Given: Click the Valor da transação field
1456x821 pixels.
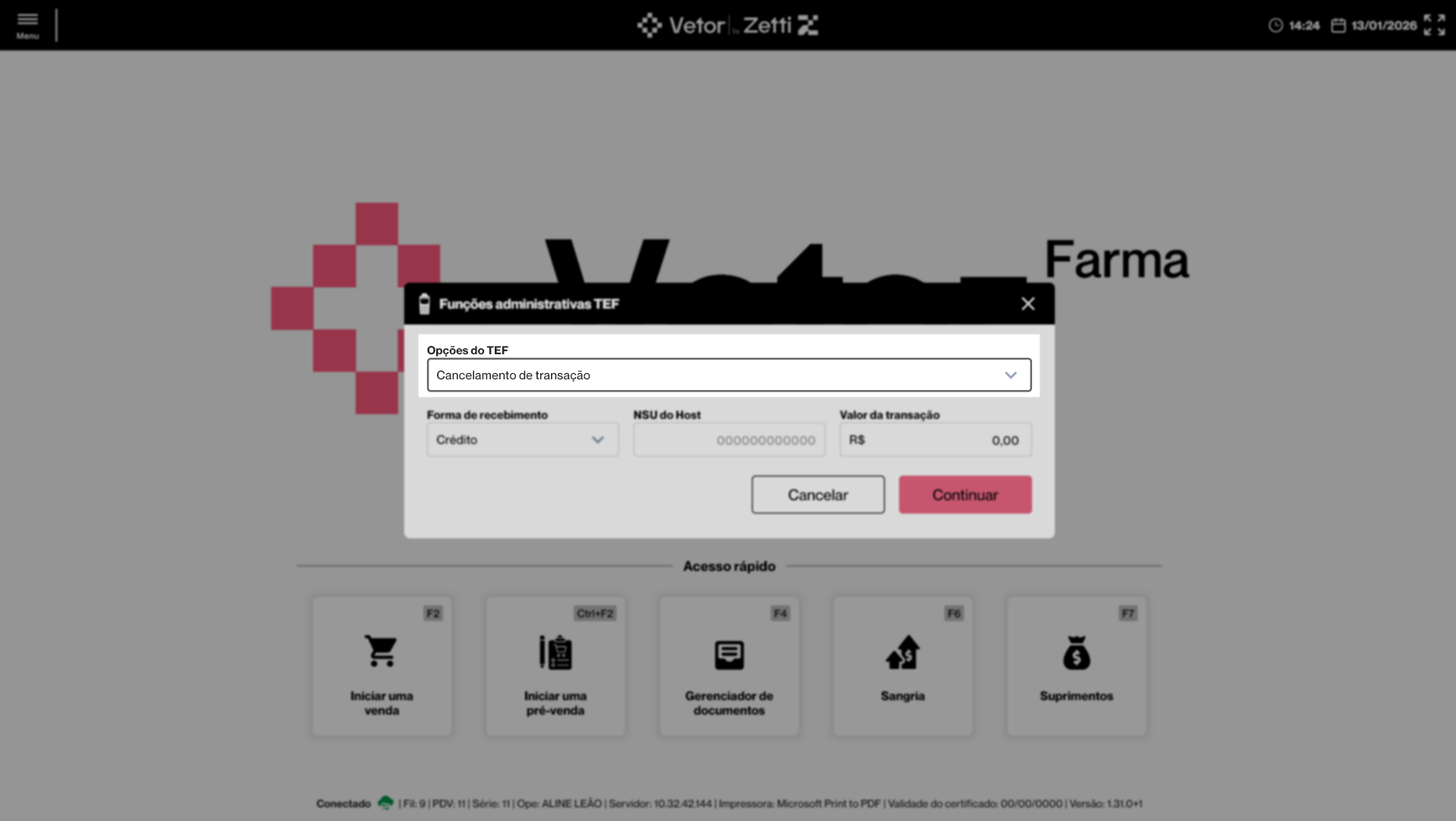Looking at the screenshot, I should (x=935, y=440).
